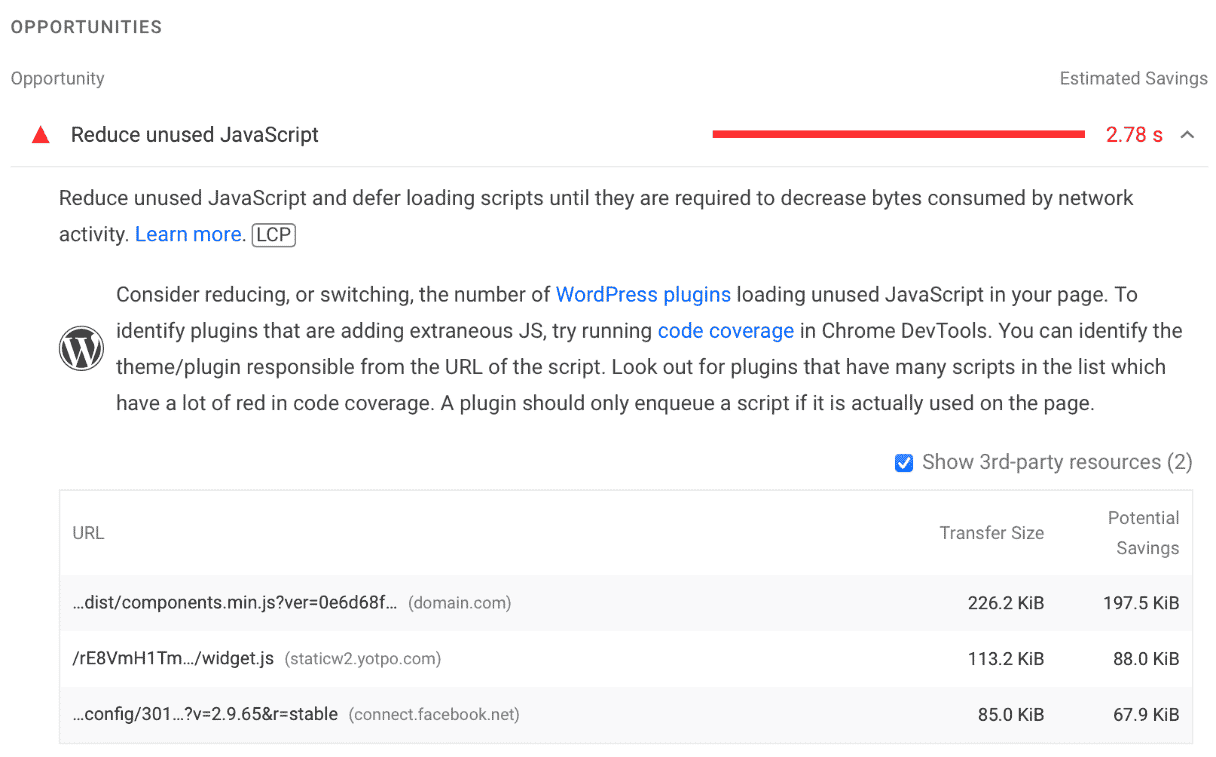Click the Transfer Size column header
The width and height of the screenshot is (1216, 757).
pos(991,532)
